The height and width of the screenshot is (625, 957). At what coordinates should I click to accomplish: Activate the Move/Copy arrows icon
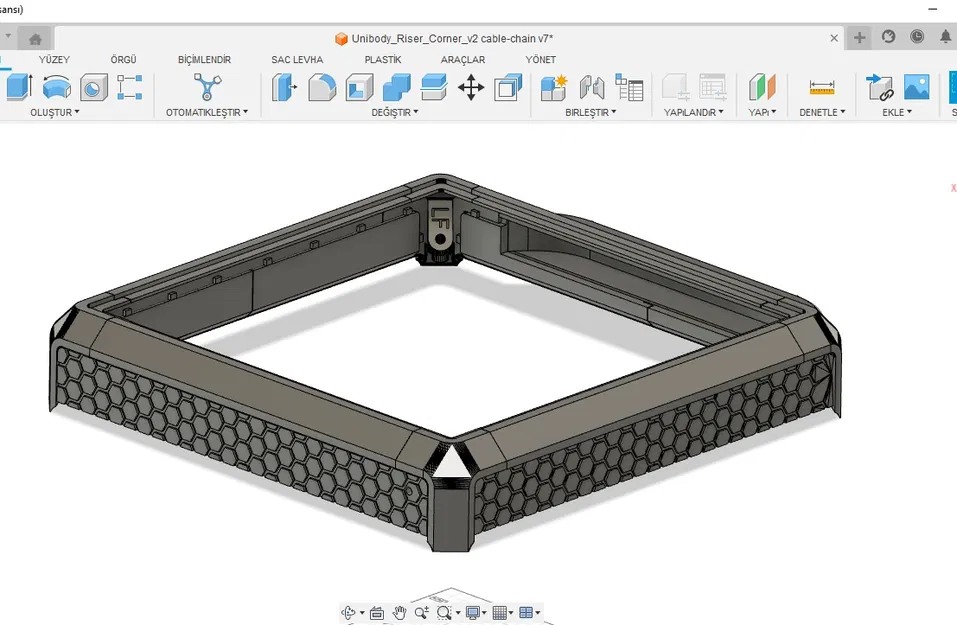click(x=471, y=87)
